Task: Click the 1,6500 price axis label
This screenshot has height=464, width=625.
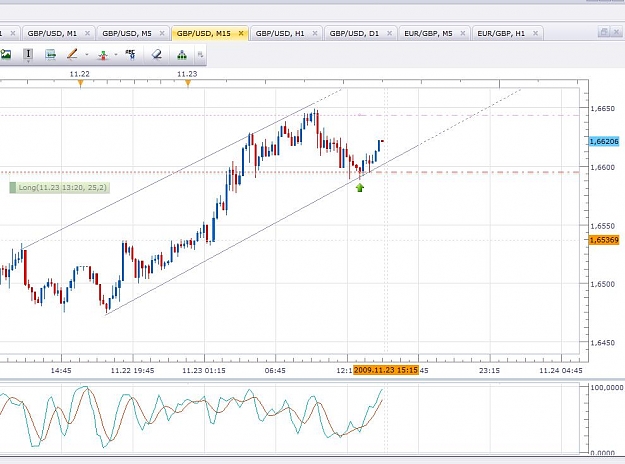Action: (603, 284)
